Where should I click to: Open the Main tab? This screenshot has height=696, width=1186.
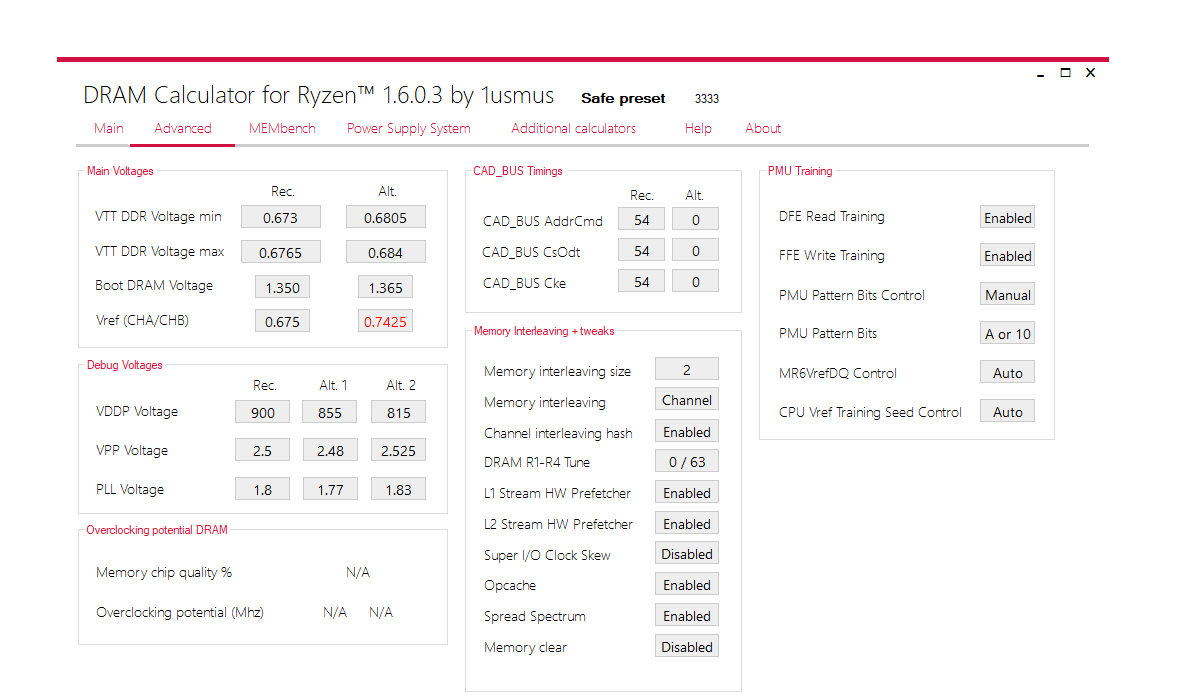click(108, 129)
